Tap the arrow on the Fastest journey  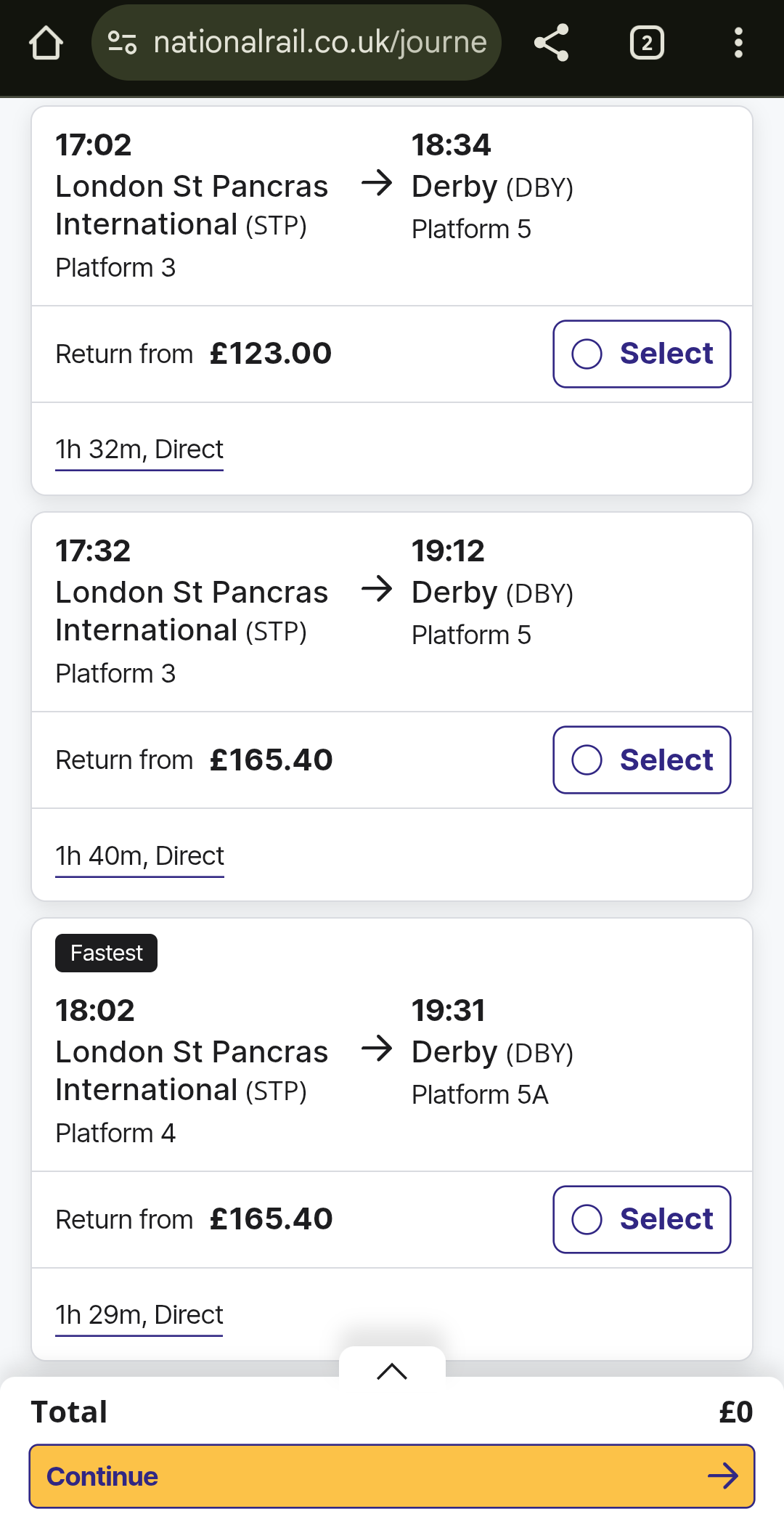tap(377, 1049)
